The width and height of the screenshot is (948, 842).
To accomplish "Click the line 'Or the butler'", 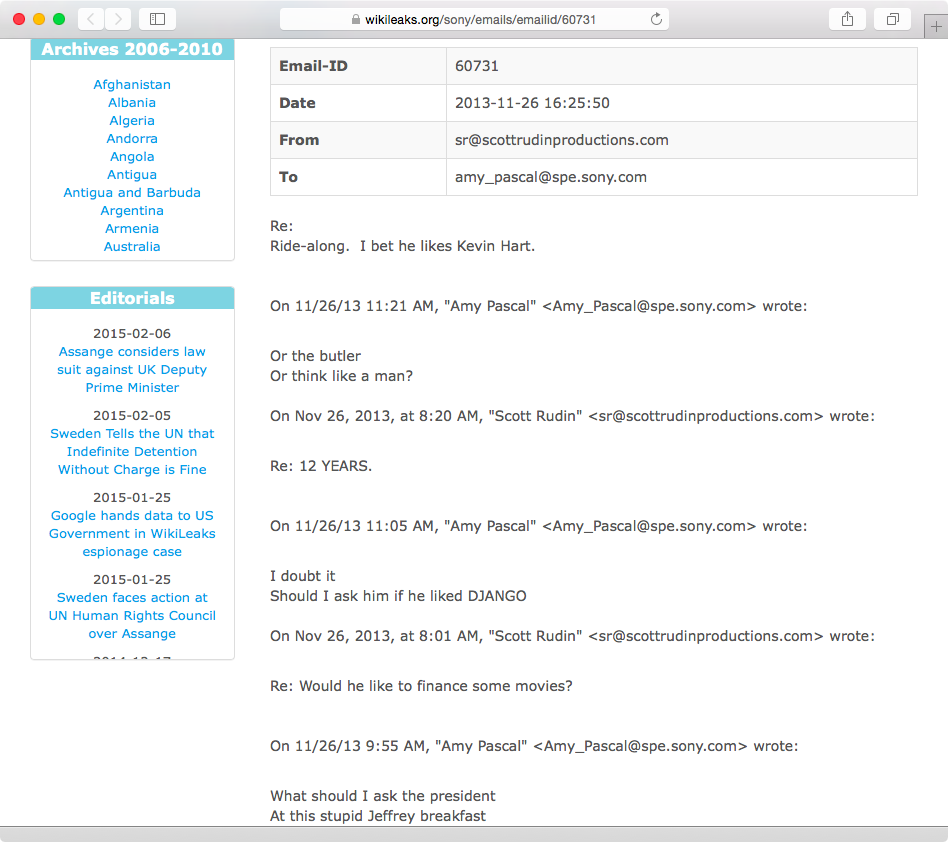I will click(x=316, y=356).
